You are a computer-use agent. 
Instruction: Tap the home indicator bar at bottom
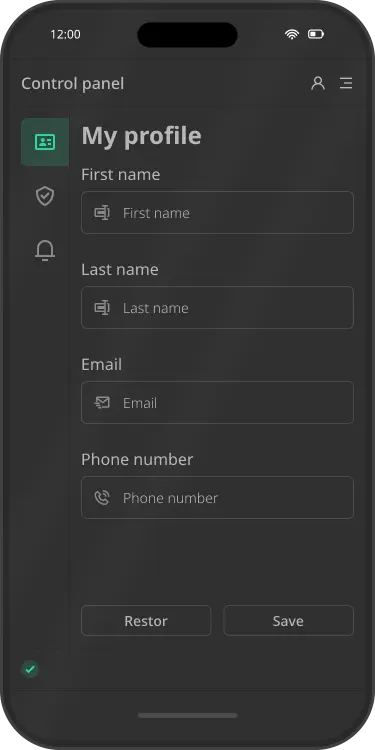(x=188, y=715)
